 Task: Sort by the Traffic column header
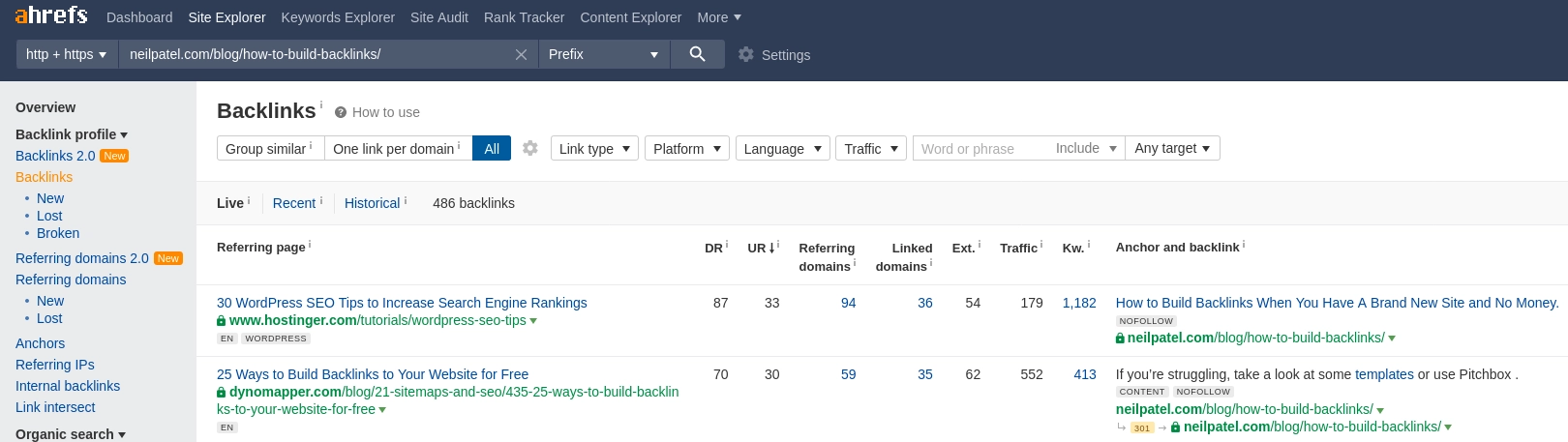(x=1018, y=248)
